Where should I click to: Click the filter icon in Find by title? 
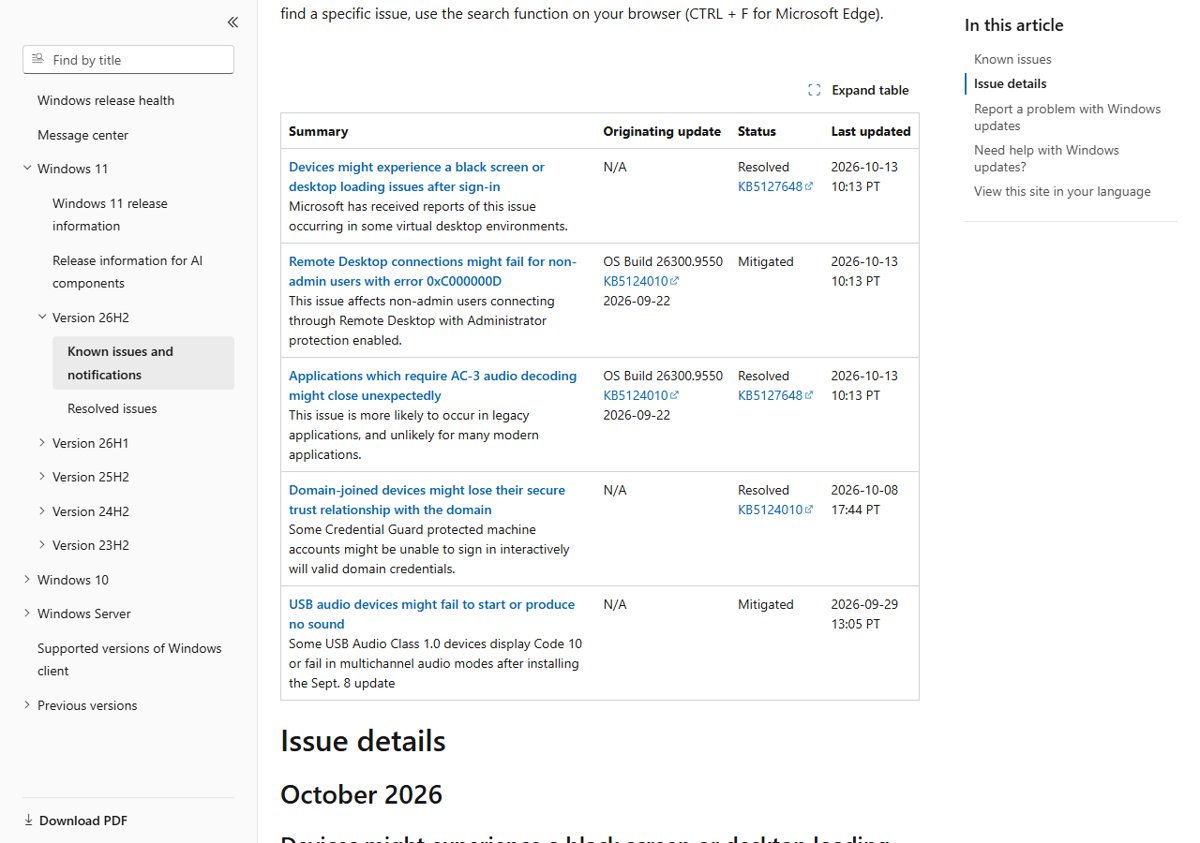click(38, 60)
